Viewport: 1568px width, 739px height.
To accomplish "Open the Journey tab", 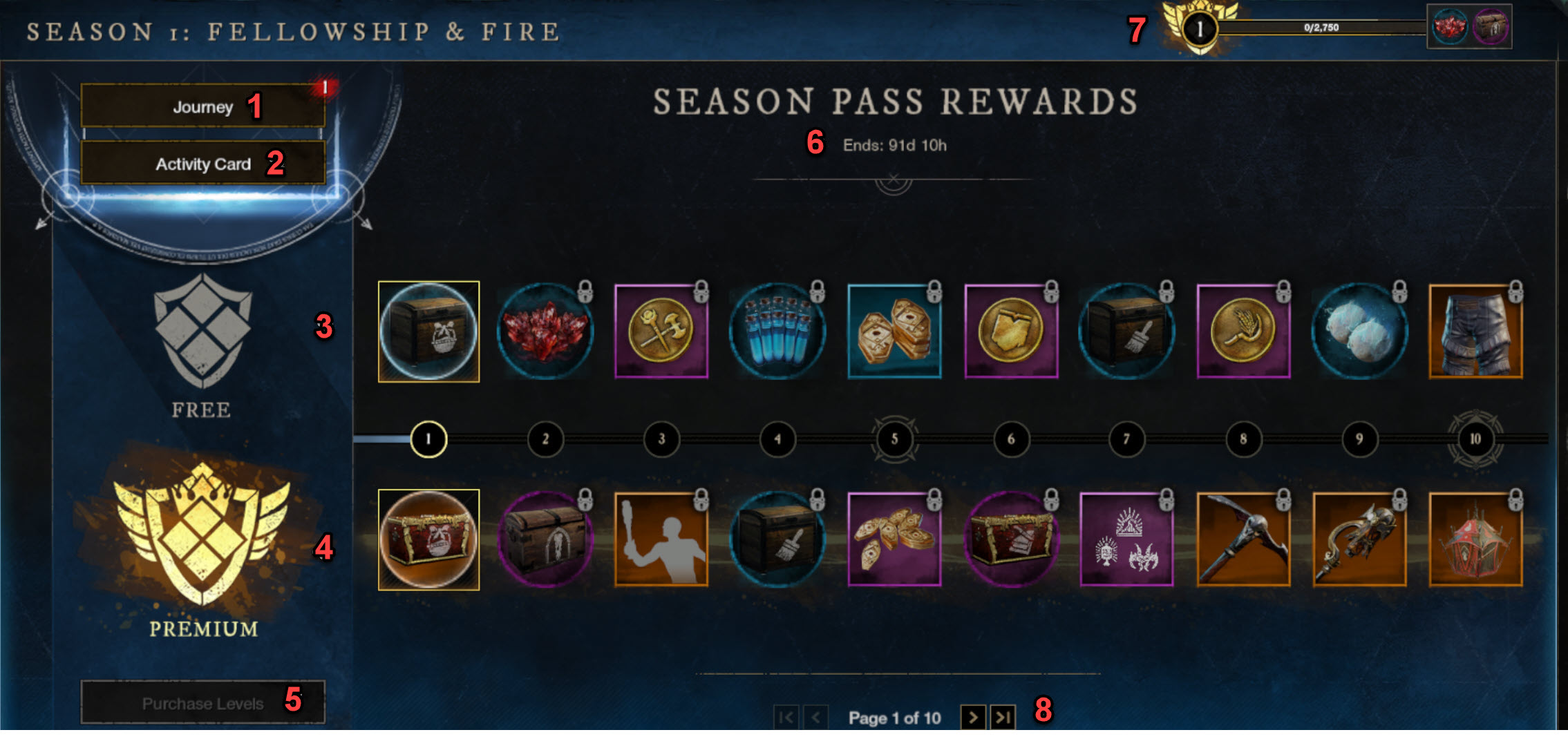I will coord(202,106).
